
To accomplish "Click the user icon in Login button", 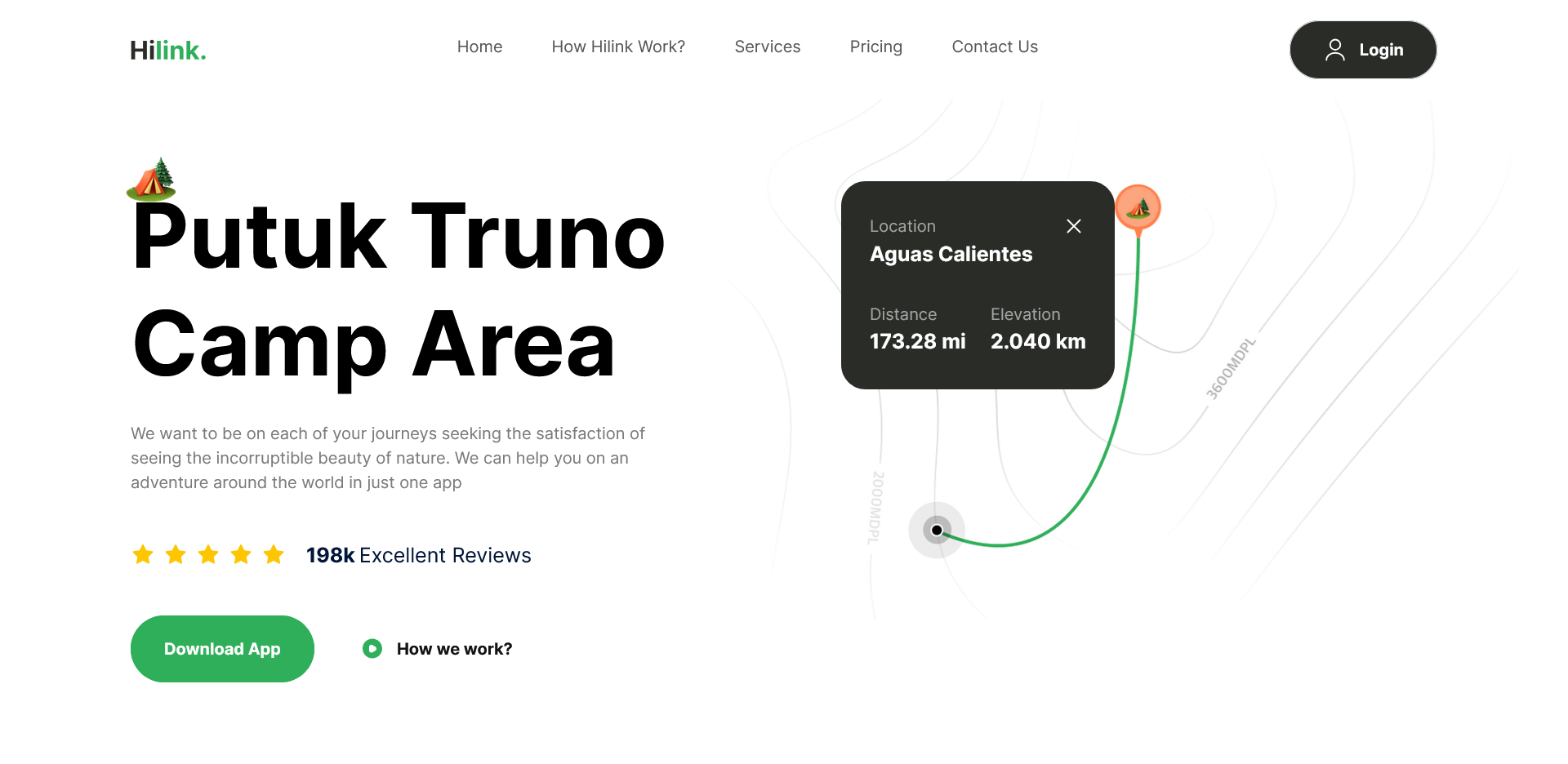I will pyautogui.click(x=1335, y=50).
